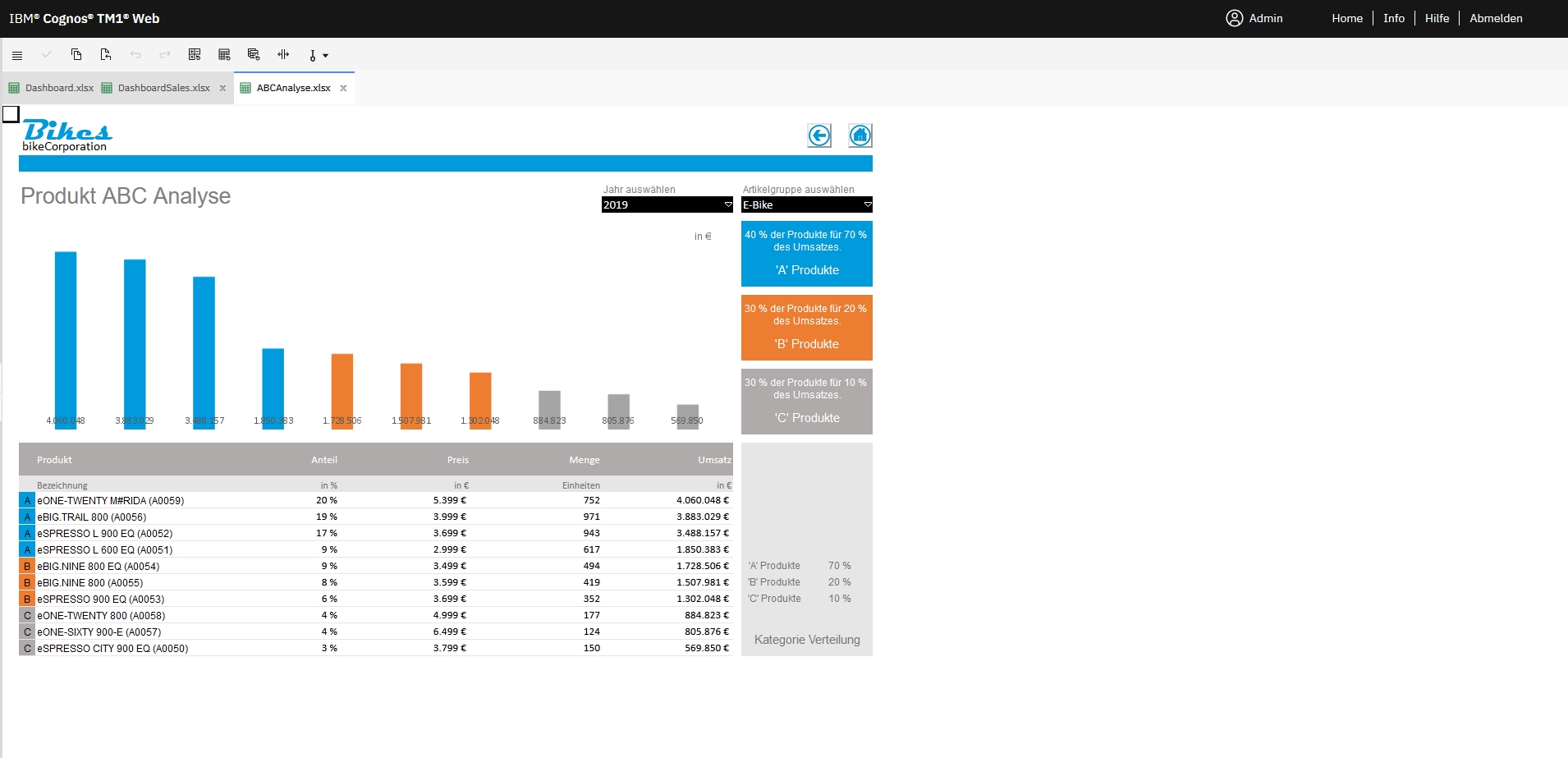The width and height of the screenshot is (1568, 758).
Task: Click the blue back arrow icon
Action: (819, 136)
